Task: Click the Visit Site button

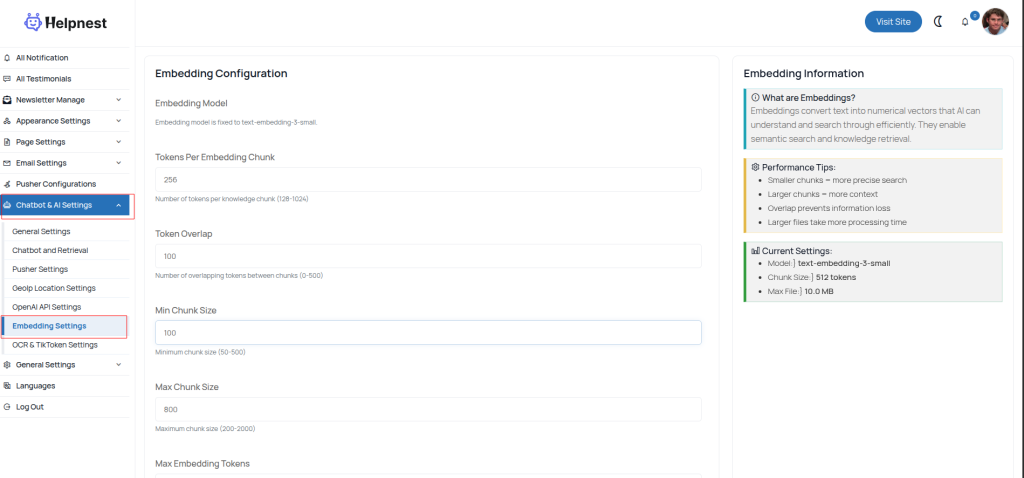Action: pos(893,21)
